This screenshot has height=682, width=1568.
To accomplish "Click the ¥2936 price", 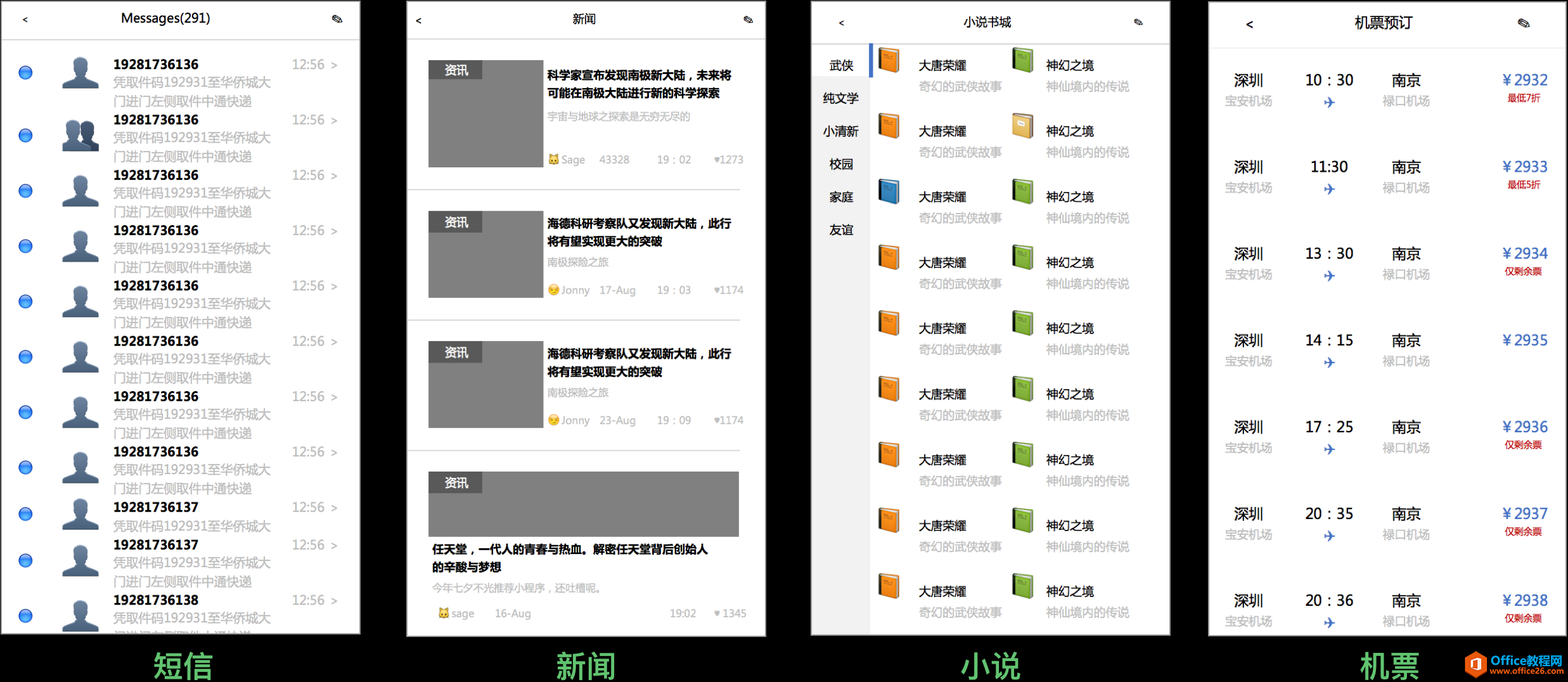I will [x=1525, y=427].
